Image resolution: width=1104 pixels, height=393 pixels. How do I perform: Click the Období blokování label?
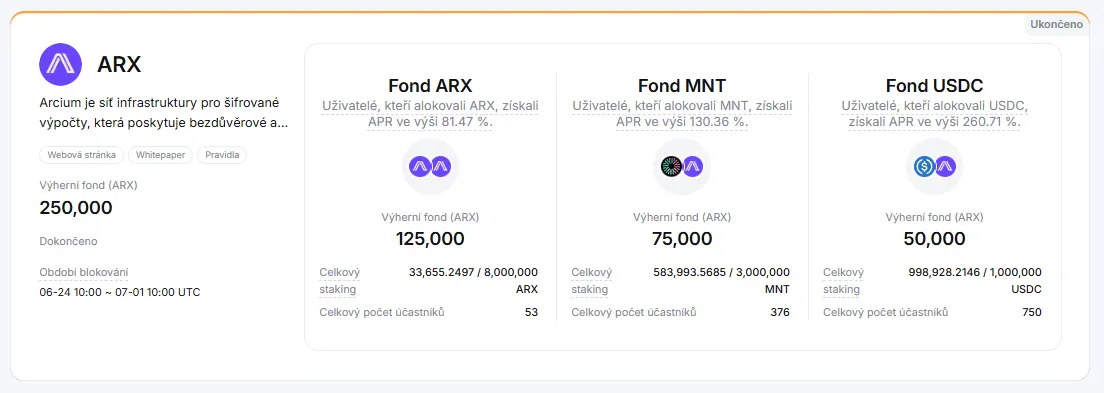[84, 273]
